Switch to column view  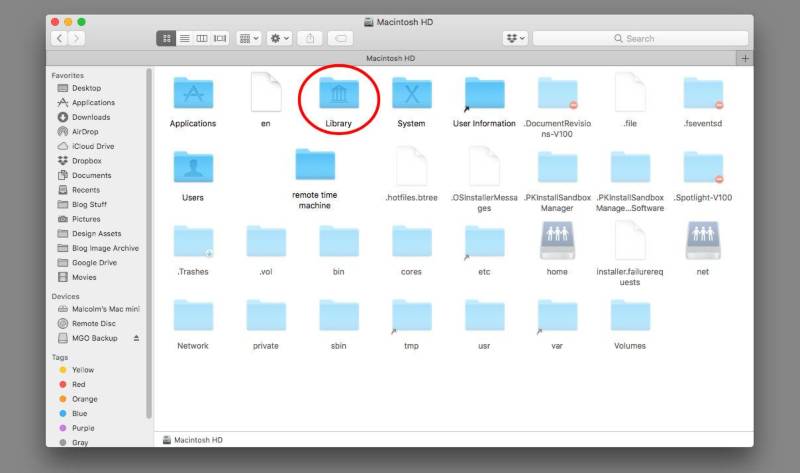pyautogui.click(x=202, y=38)
